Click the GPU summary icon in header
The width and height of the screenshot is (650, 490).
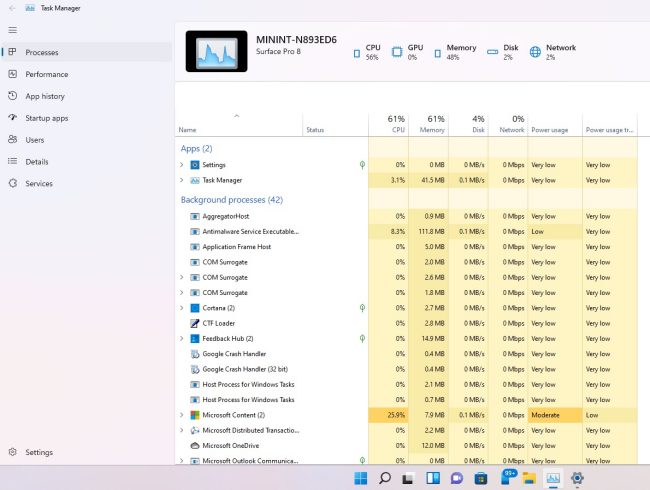pyautogui.click(x=398, y=52)
